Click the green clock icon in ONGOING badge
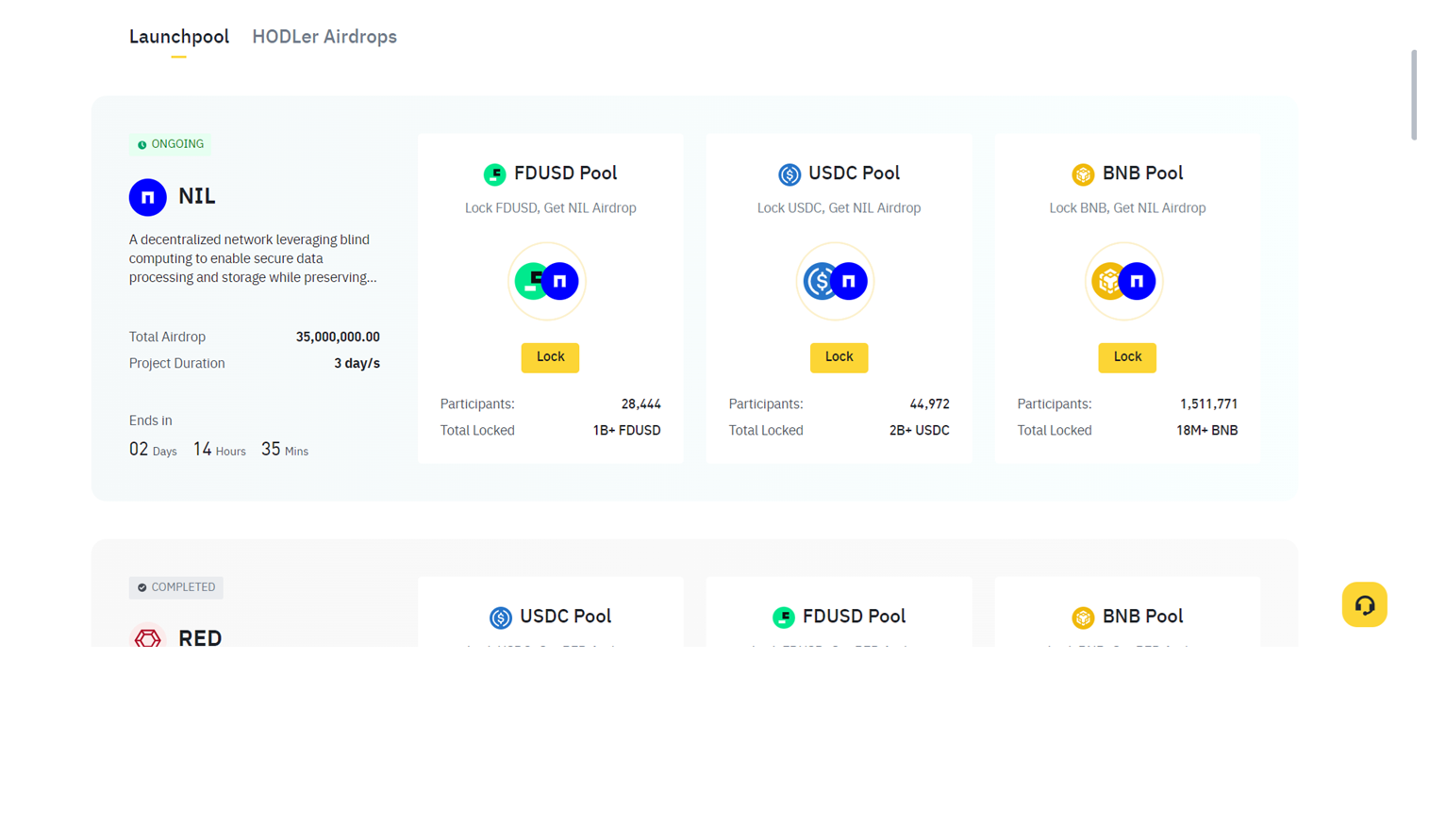 click(x=142, y=145)
